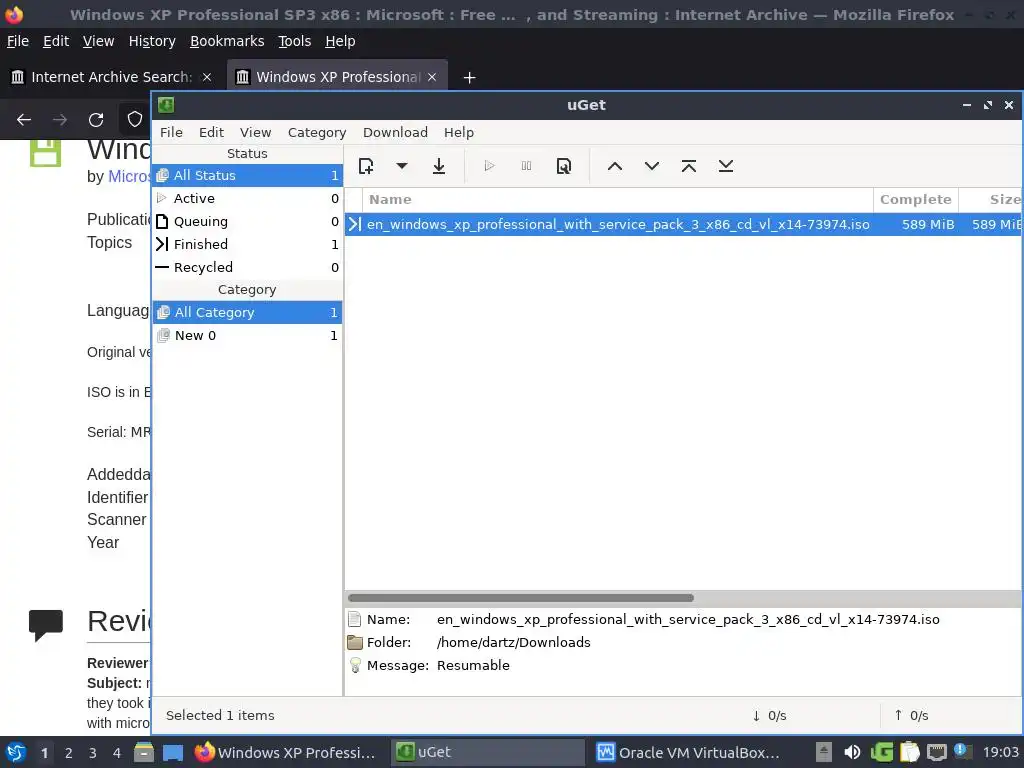Click the Save all settings download-arrow icon

(439, 166)
